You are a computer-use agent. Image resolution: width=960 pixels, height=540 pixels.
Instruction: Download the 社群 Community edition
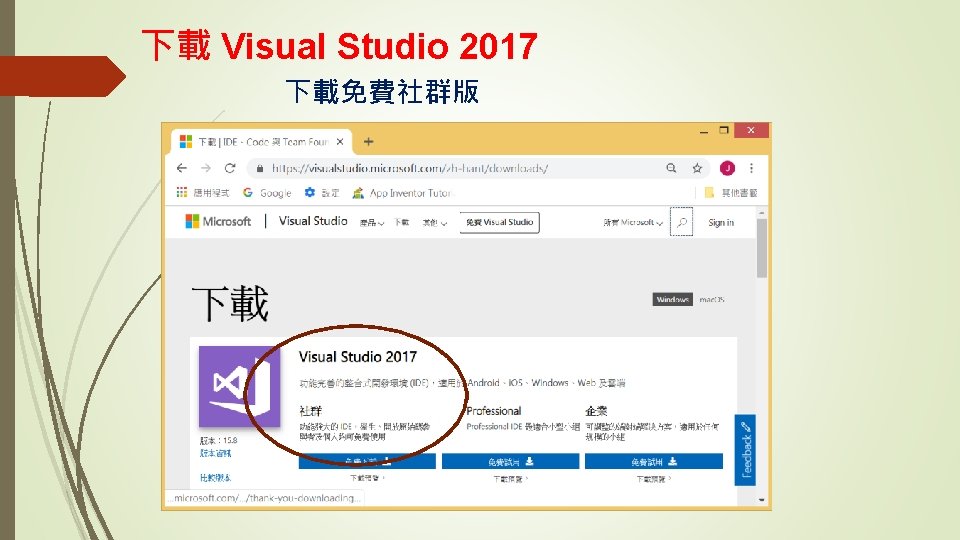[x=367, y=461]
